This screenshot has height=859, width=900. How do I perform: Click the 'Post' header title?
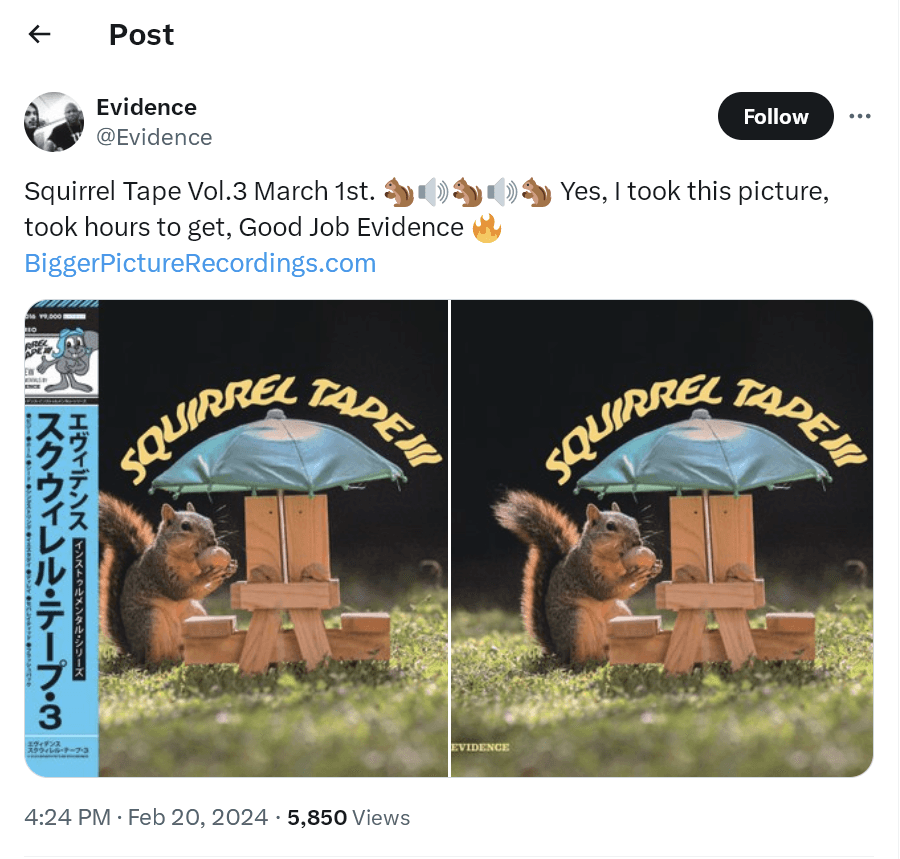pos(141,35)
